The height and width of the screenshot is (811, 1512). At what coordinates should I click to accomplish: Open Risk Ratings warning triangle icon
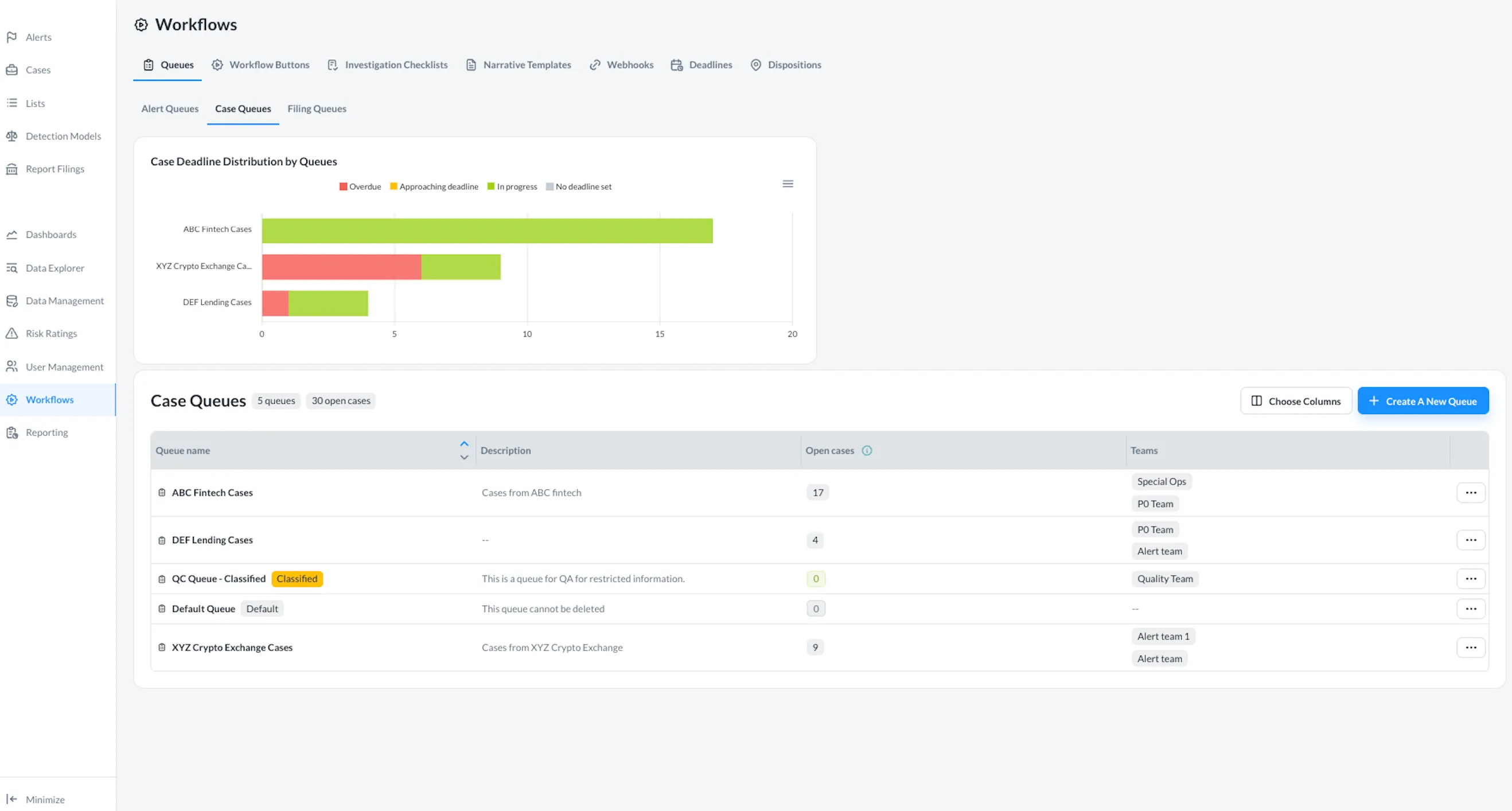(11, 333)
